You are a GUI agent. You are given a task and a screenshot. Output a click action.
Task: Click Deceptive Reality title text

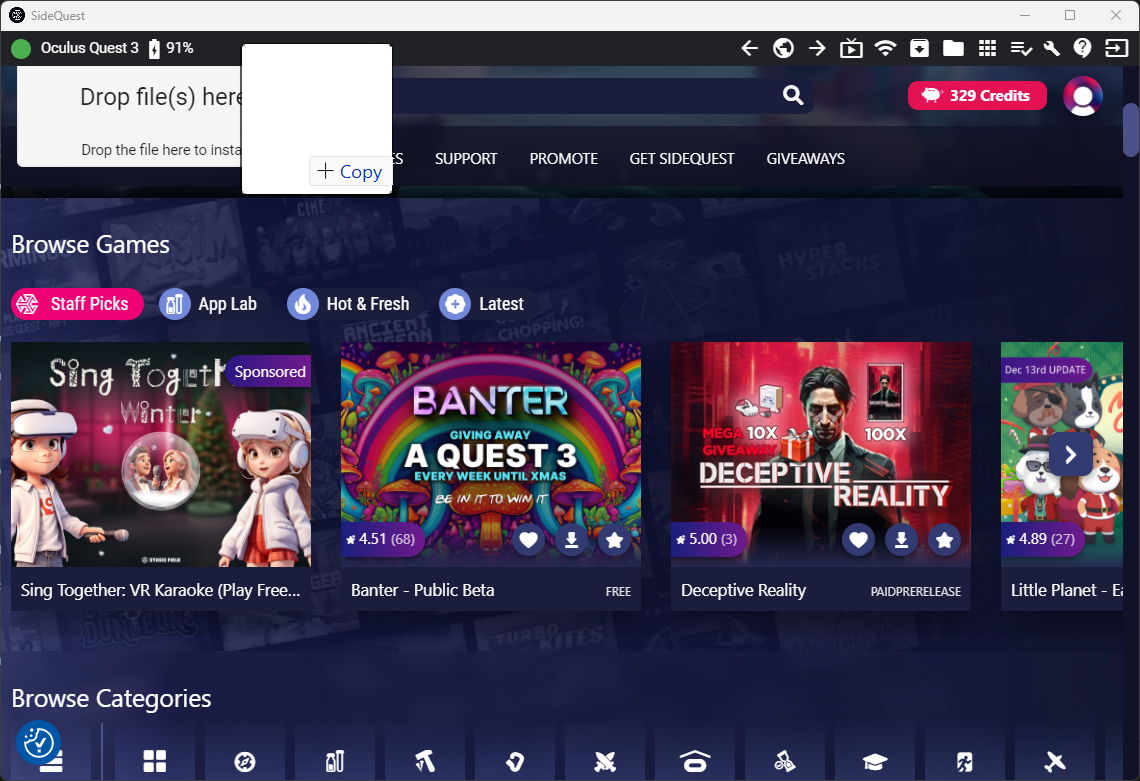tap(743, 590)
